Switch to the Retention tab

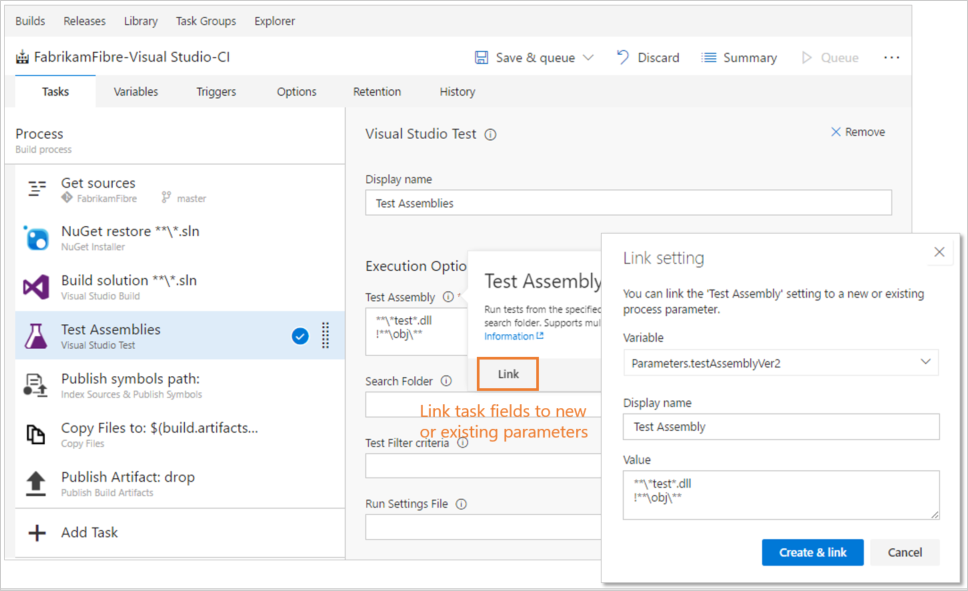(377, 91)
